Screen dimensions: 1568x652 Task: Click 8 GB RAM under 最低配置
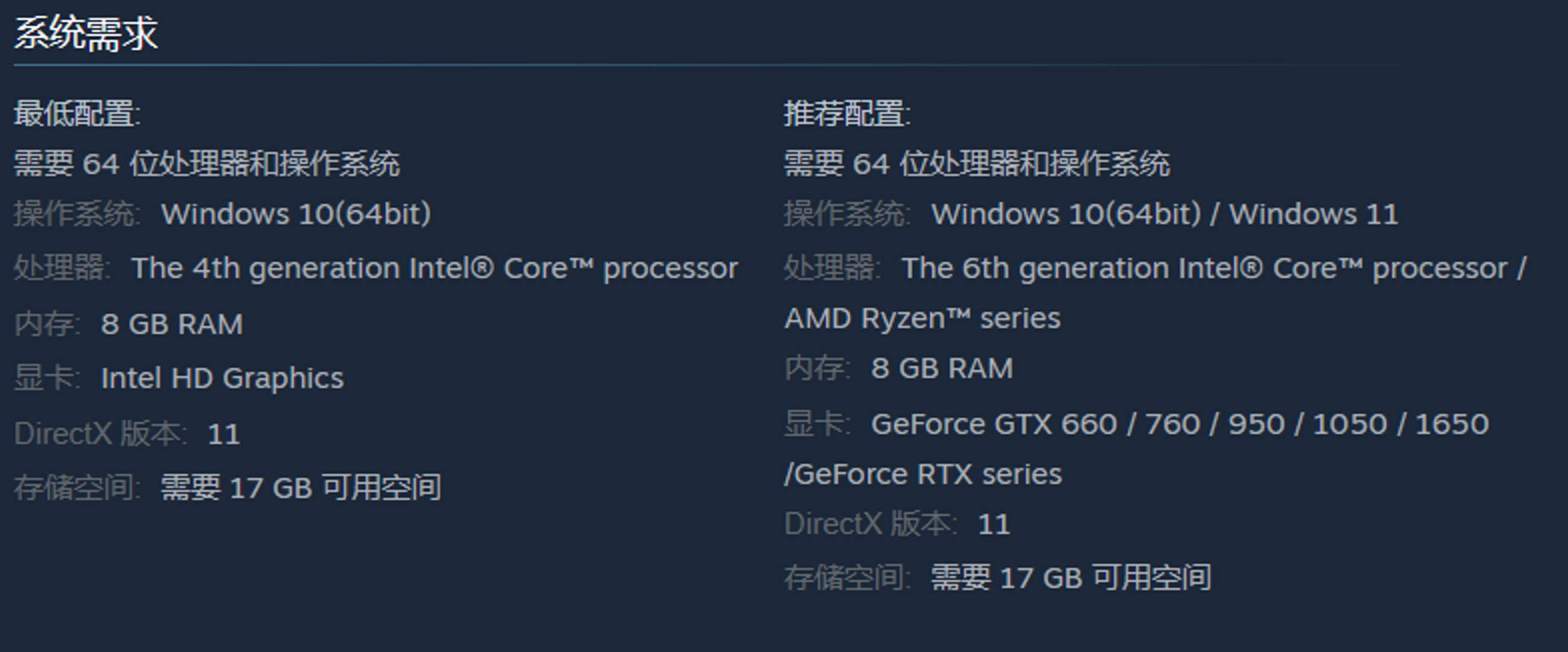click(x=171, y=324)
